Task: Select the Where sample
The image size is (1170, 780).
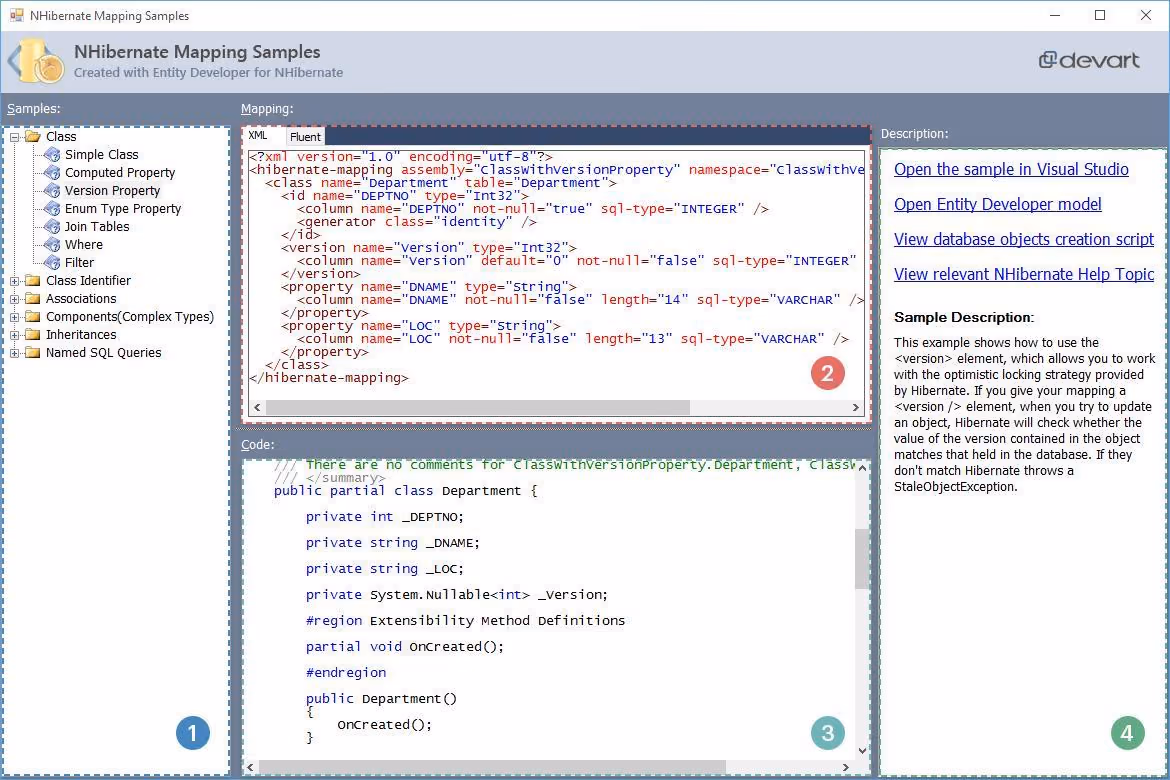Action: (x=84, y=244)
